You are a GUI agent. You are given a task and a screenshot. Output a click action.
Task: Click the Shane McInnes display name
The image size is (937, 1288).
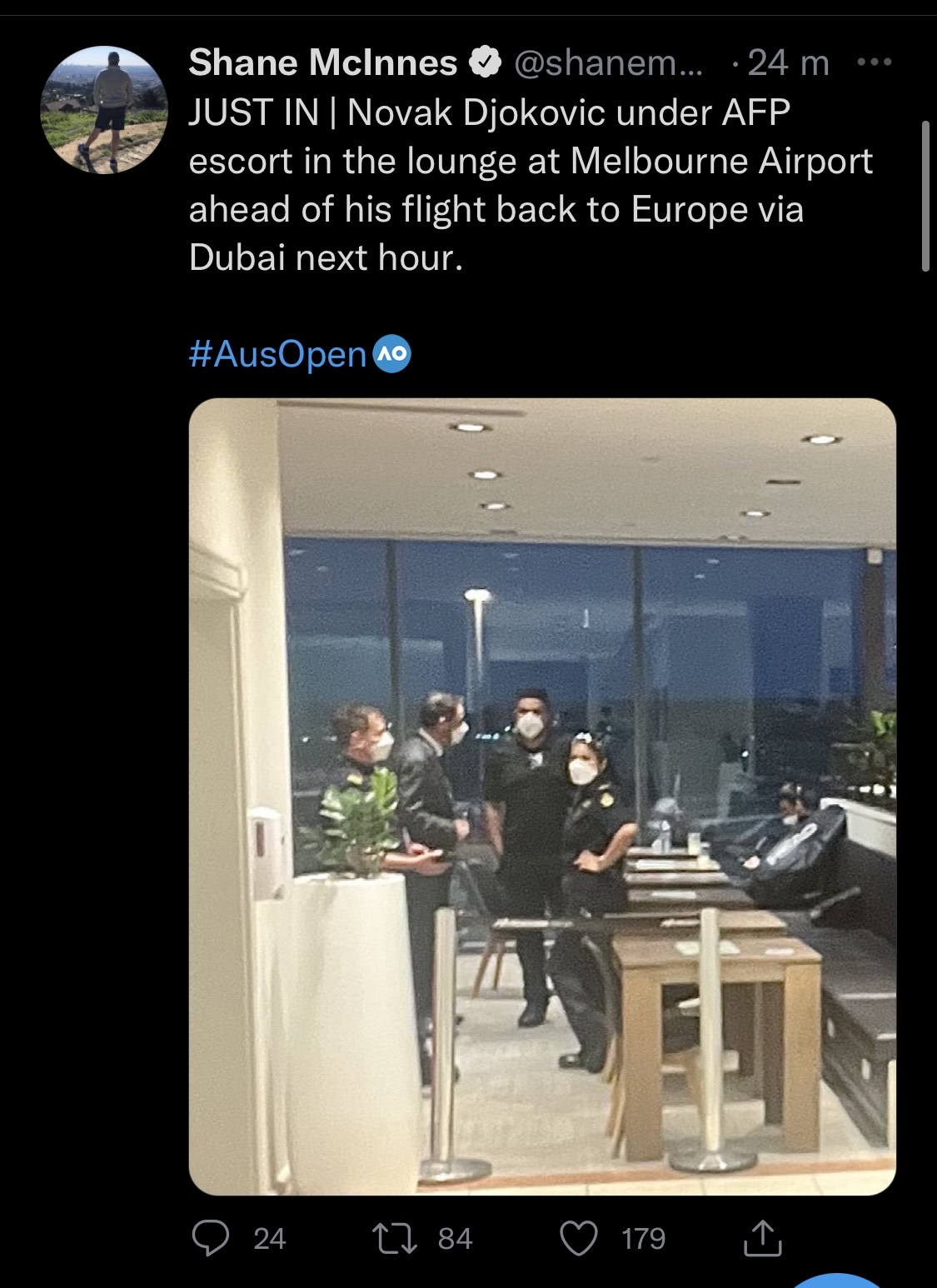(323, 62)
